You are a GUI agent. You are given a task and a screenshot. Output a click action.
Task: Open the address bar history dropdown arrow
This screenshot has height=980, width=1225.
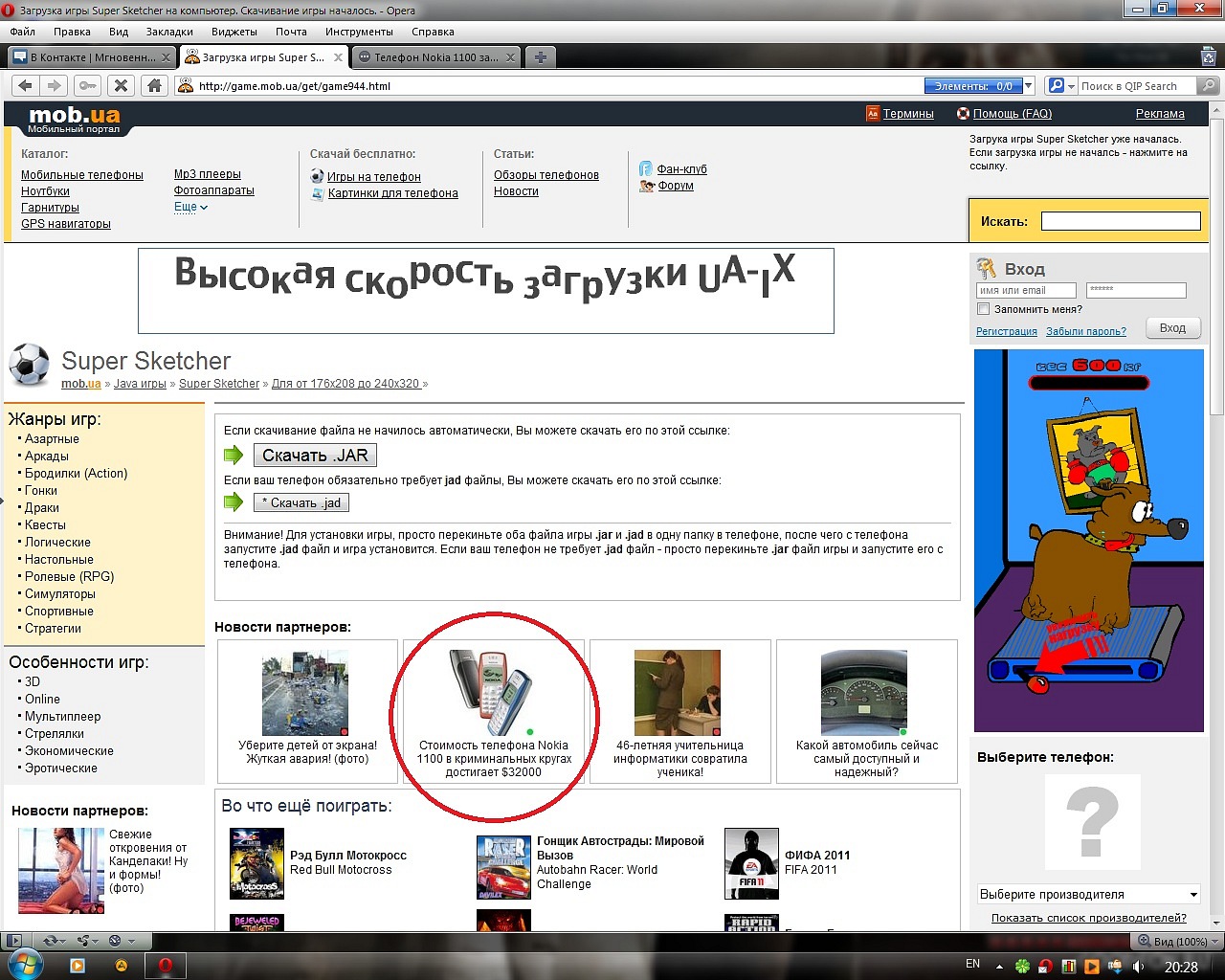(x=1029, y=86)
